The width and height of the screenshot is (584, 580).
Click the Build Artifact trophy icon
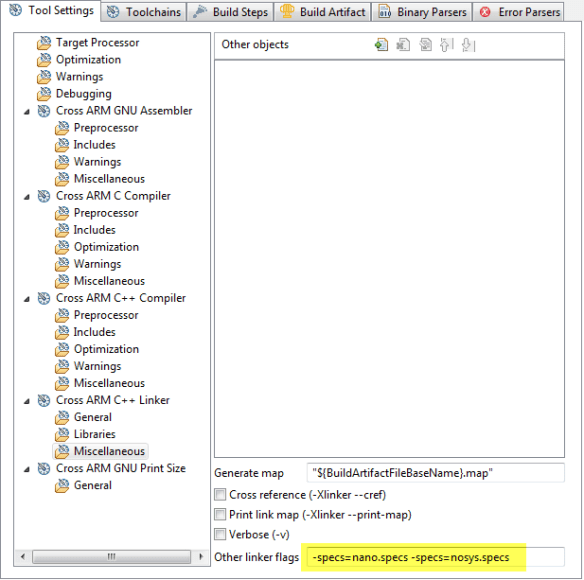click(287, 12)
